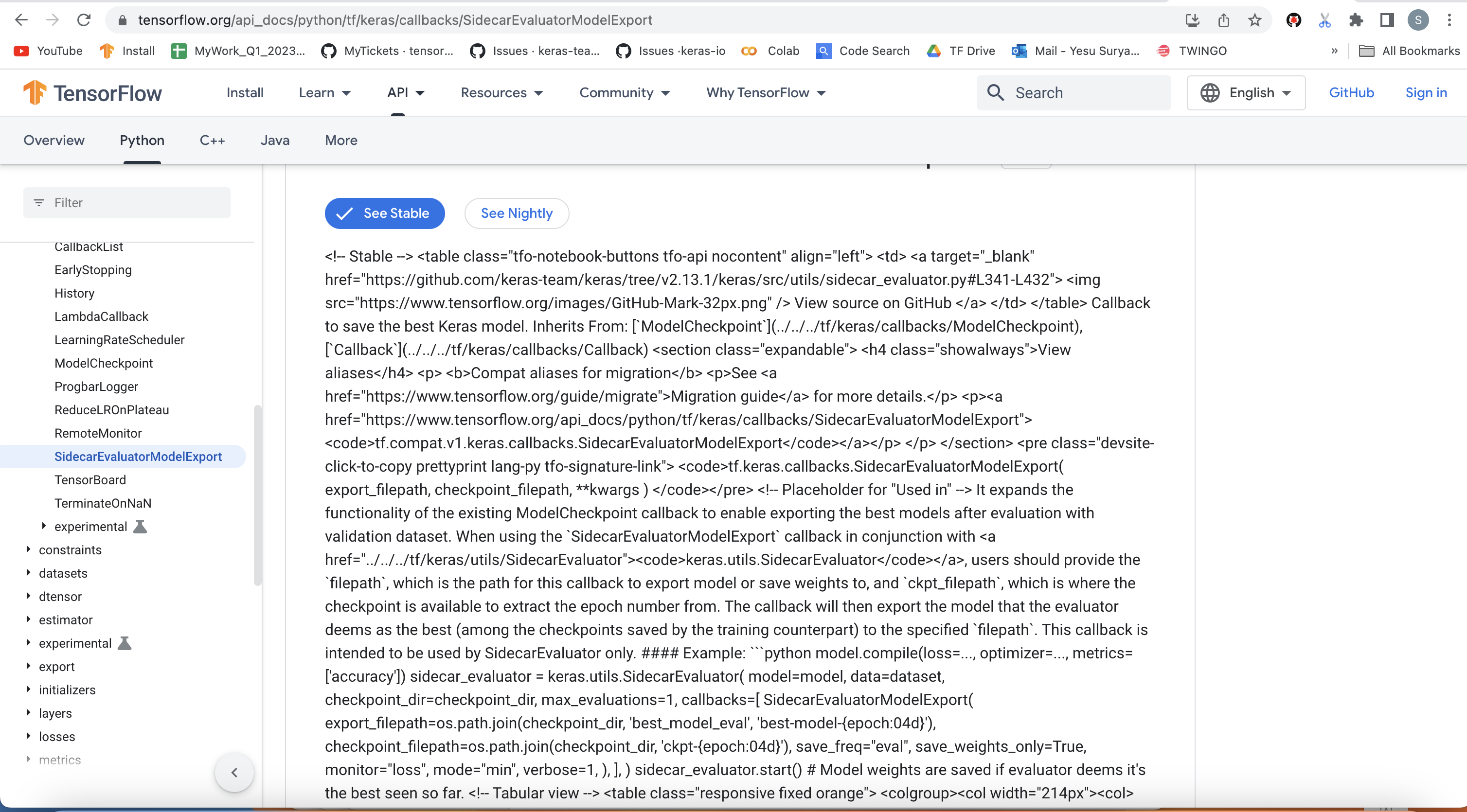Open the browser extensions puzzle icon
The height and width of the screenshot is (812, 1467).
pos(1357,20)
